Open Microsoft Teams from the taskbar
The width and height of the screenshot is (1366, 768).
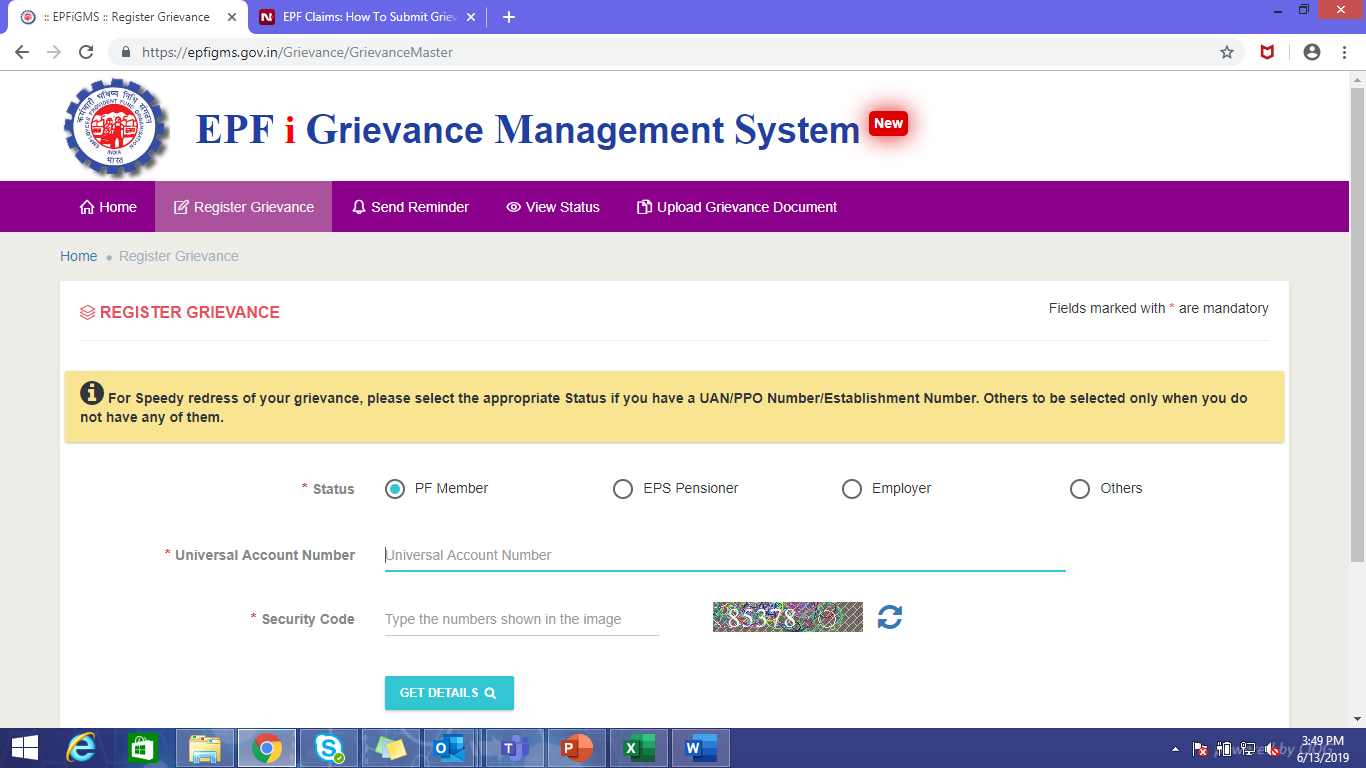point(515,748)
